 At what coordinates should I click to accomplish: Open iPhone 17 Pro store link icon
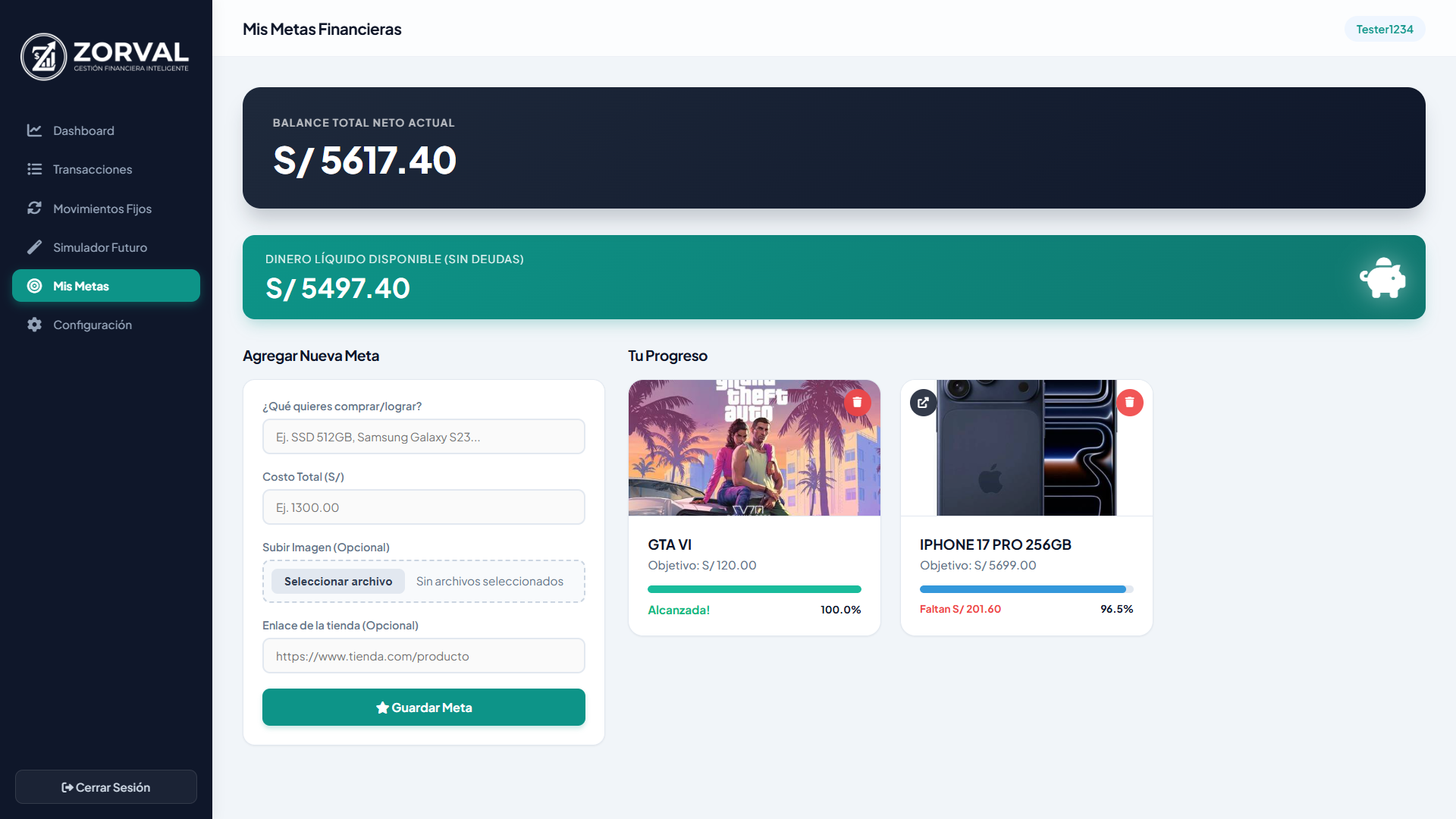point(923,403)
